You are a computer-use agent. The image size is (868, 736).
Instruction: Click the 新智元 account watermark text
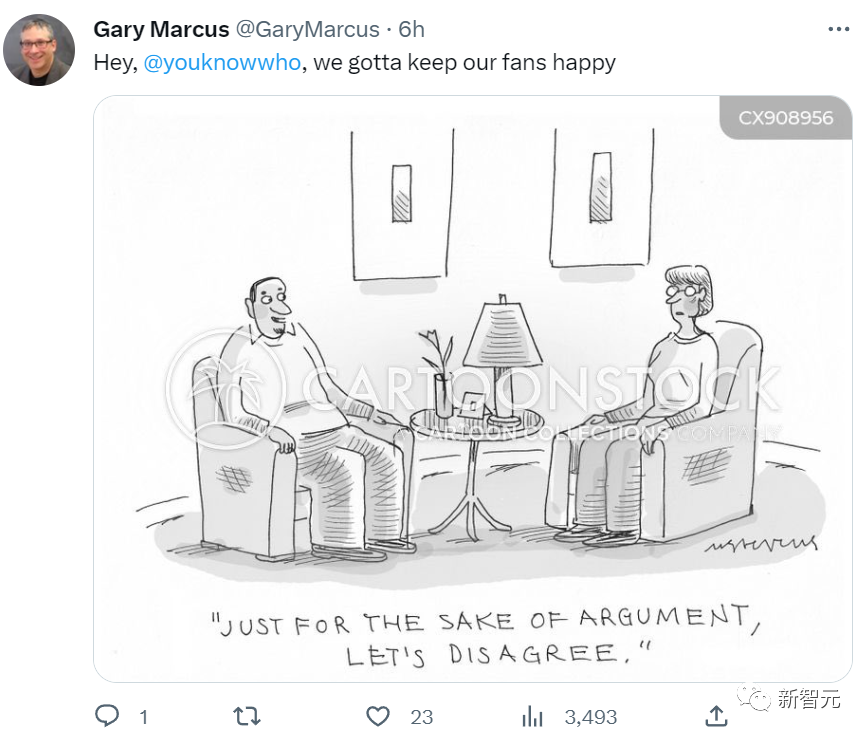coord(811,699)
